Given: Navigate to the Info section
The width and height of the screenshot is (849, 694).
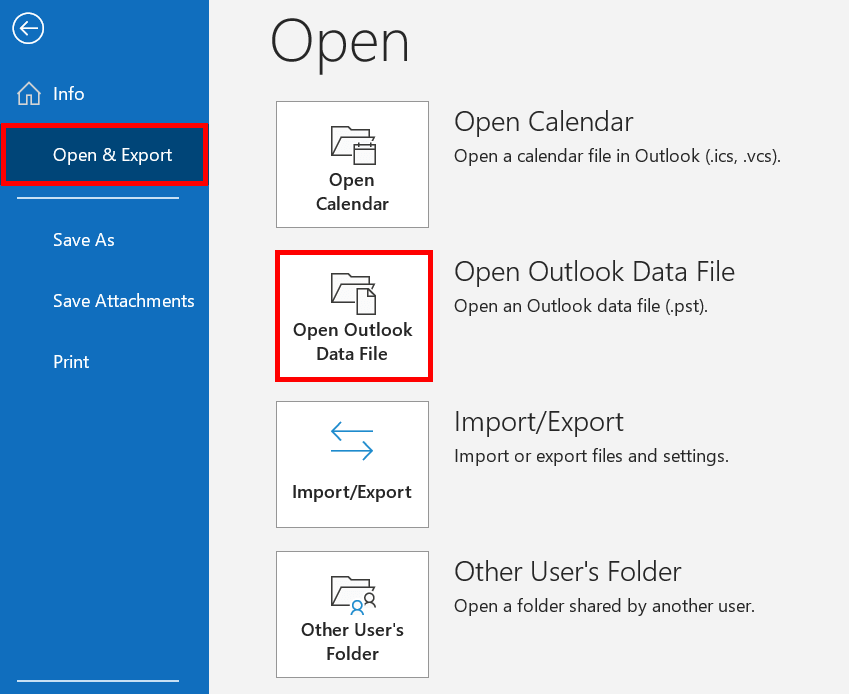Looking at the screenshot, I should pyautogui.click(x=67, y=93).
